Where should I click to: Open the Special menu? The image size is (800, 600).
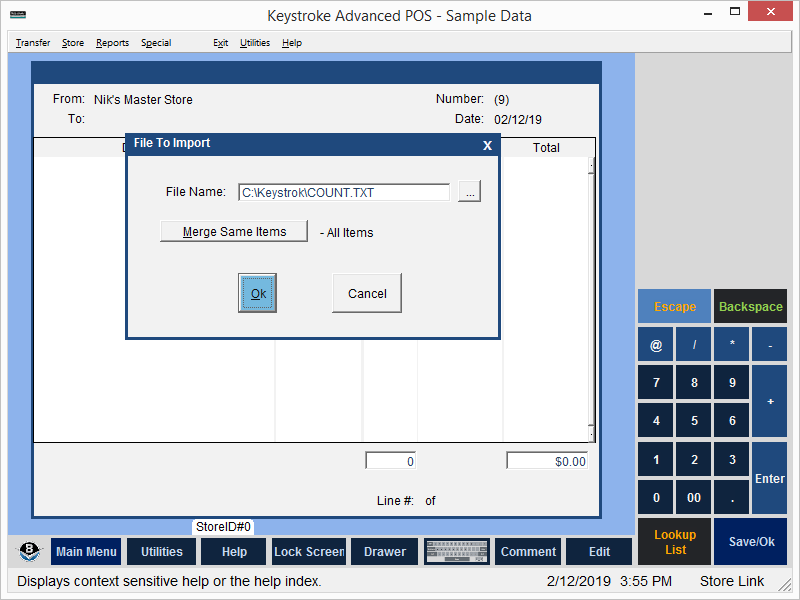156,43
